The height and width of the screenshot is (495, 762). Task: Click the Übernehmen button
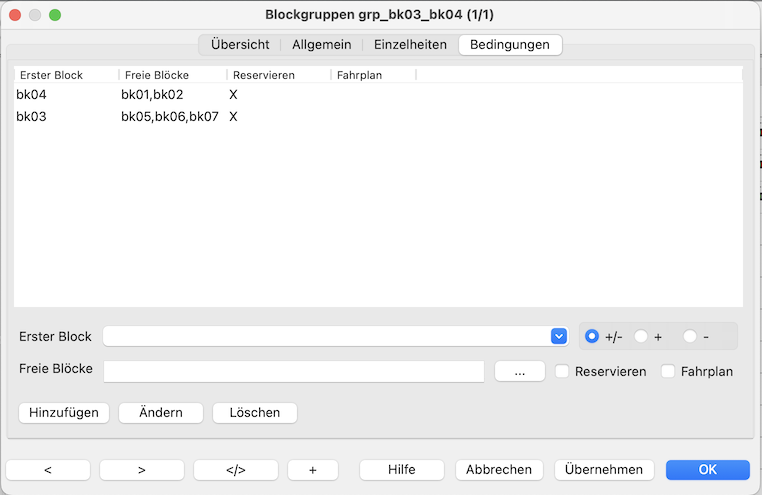pyautogui.click(x=604, y=470)
